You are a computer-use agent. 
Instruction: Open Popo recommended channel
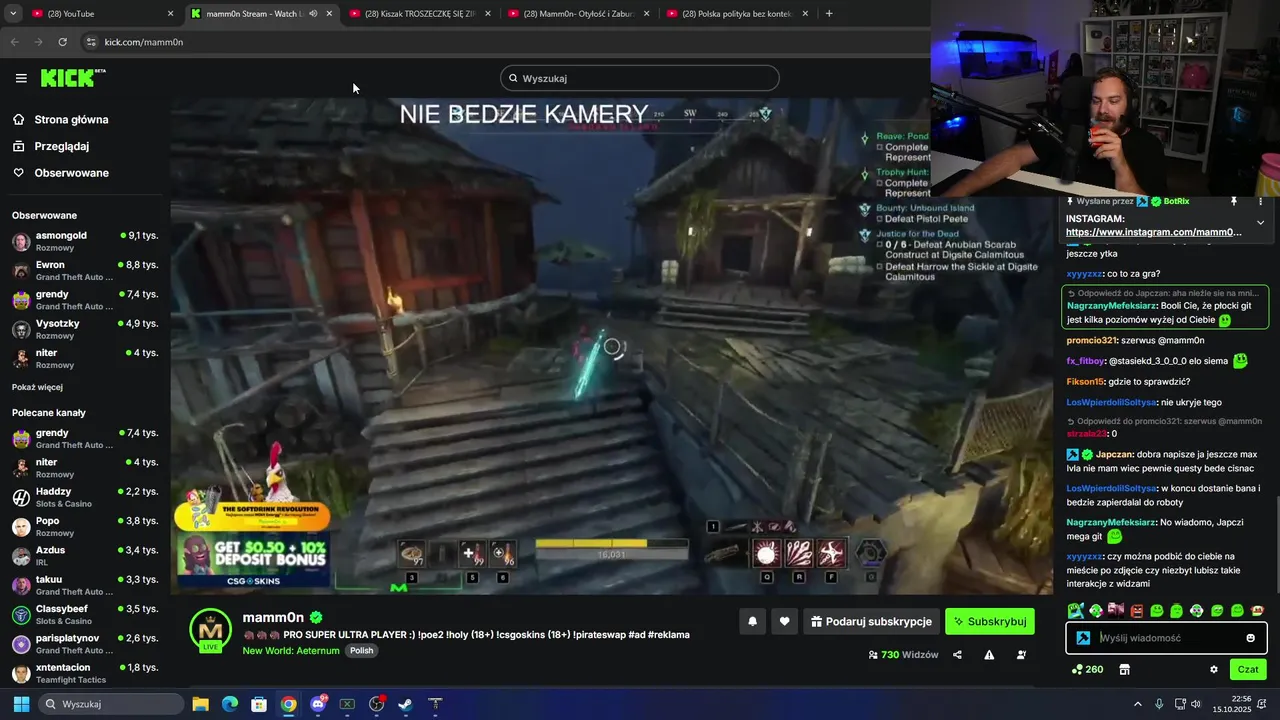tap(85, 526)
